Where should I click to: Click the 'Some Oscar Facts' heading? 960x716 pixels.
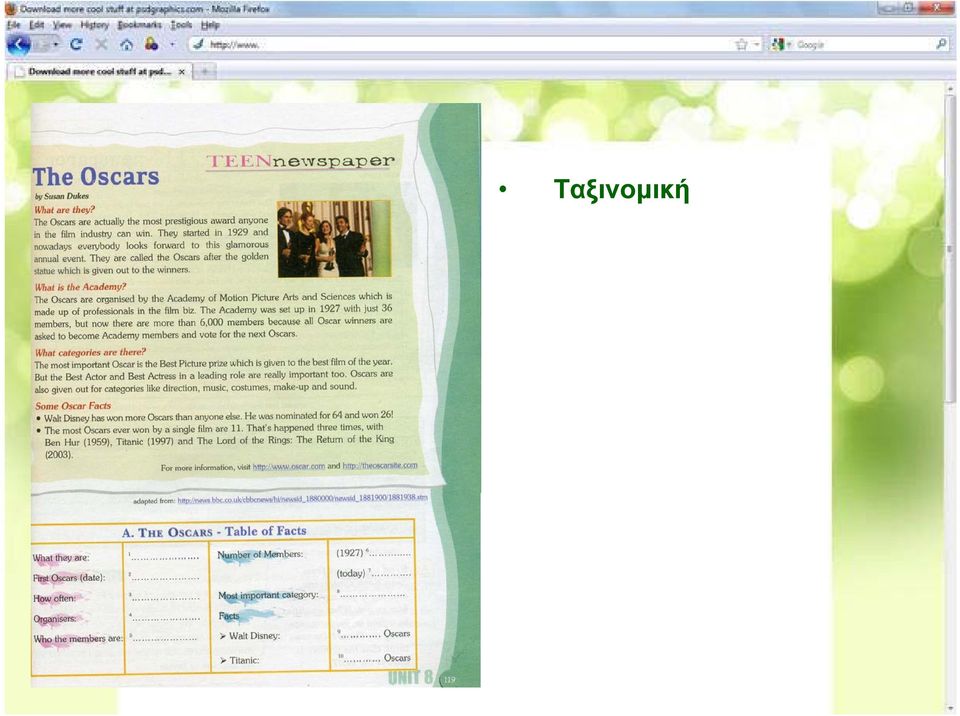pos(73,405)
